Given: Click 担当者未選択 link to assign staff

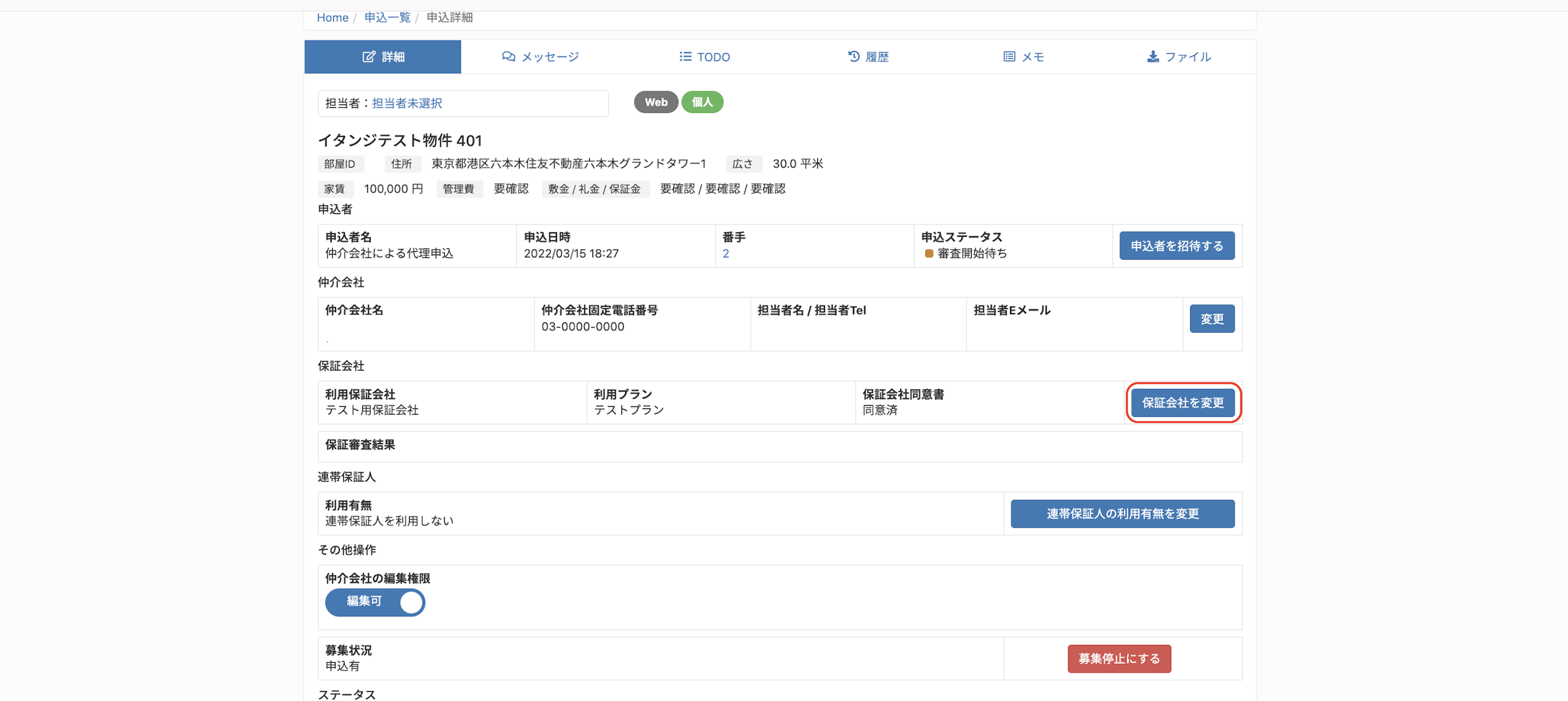Looking at the screenshot, I should 407,104.
